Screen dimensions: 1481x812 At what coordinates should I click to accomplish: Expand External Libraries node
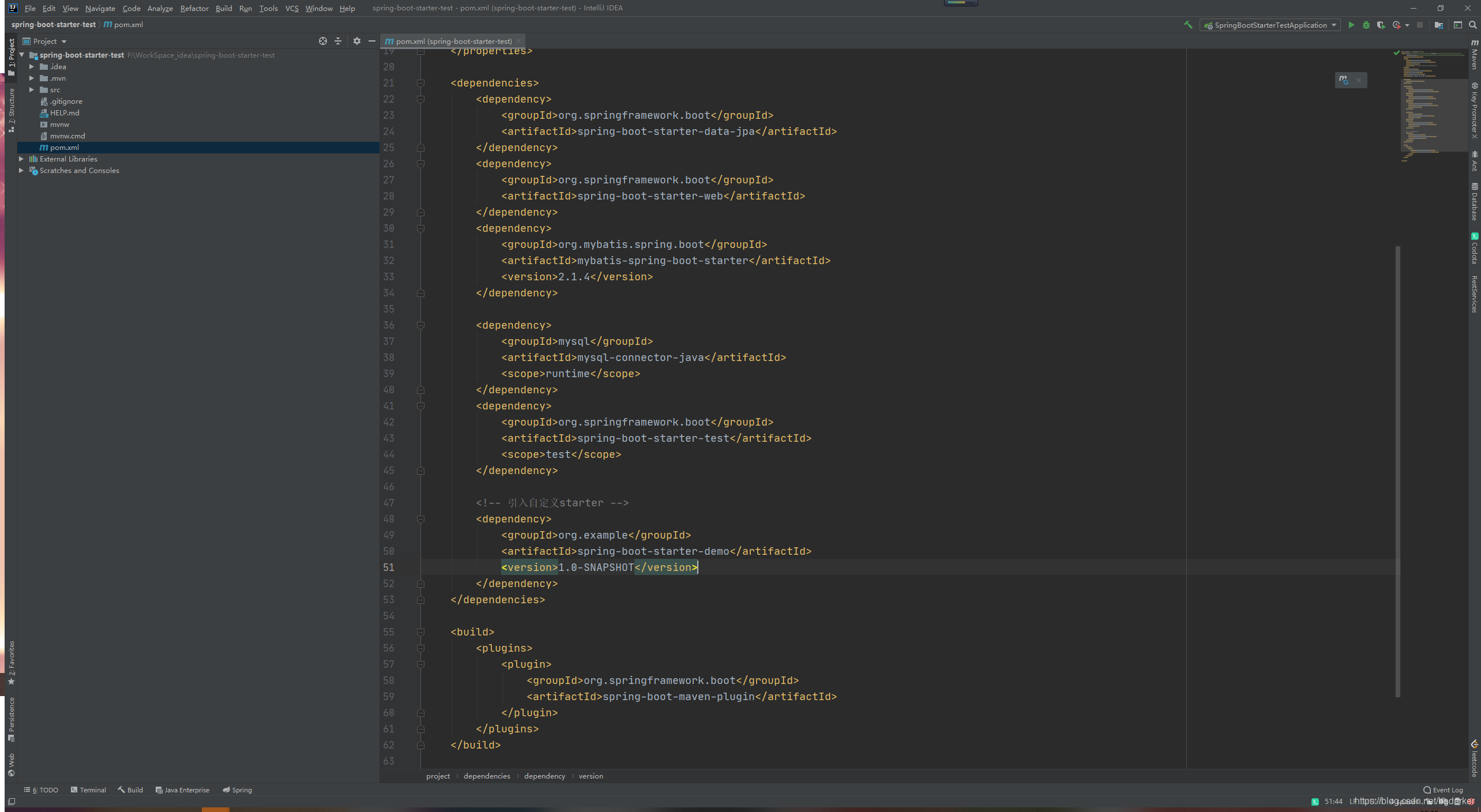point(21,159)
